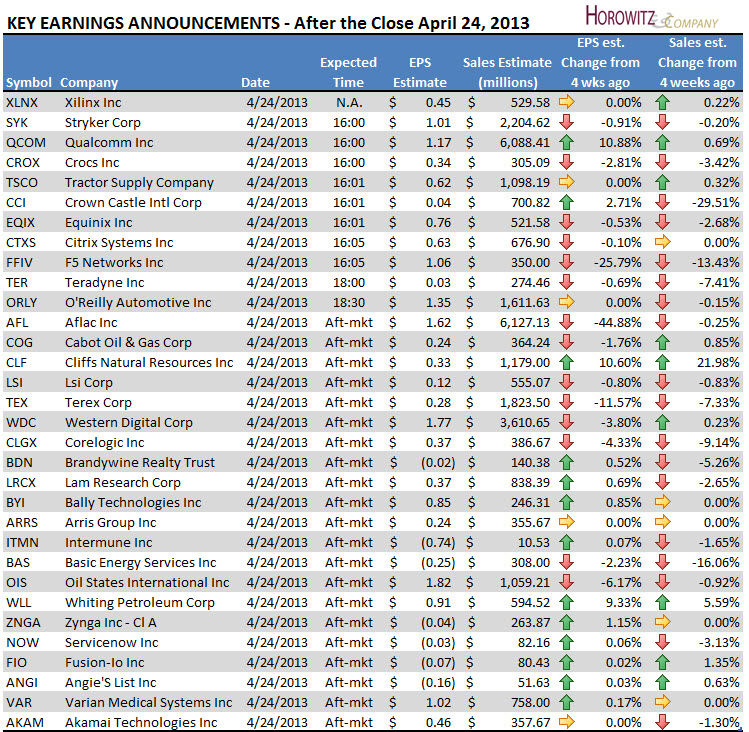Screen dimensions: 749x732
Task: Click the EPS Estimate column header
Action: tap(420, 73)
